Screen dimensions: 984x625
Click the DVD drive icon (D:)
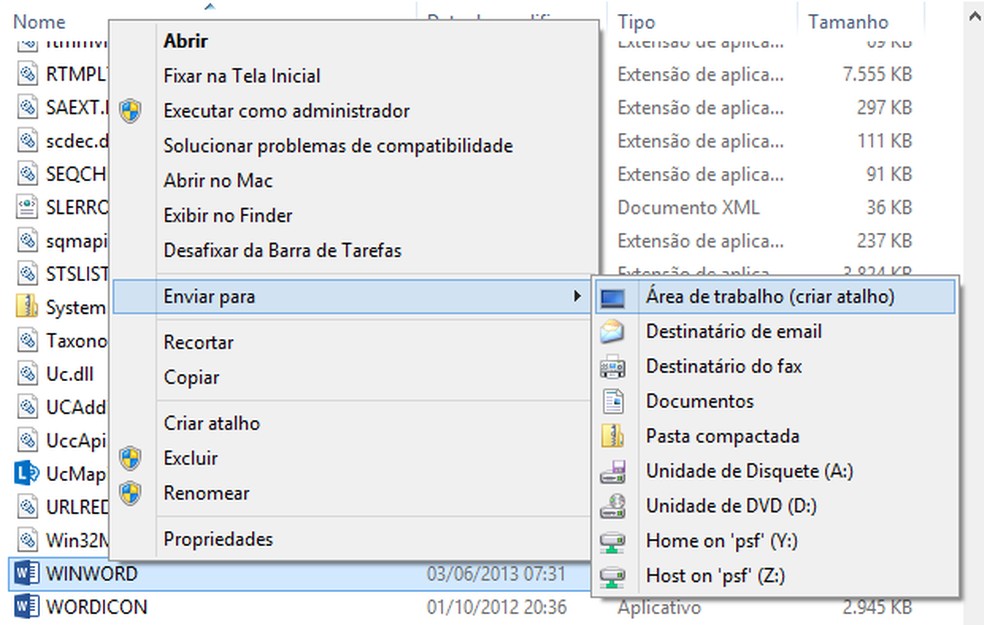(612, 506)
